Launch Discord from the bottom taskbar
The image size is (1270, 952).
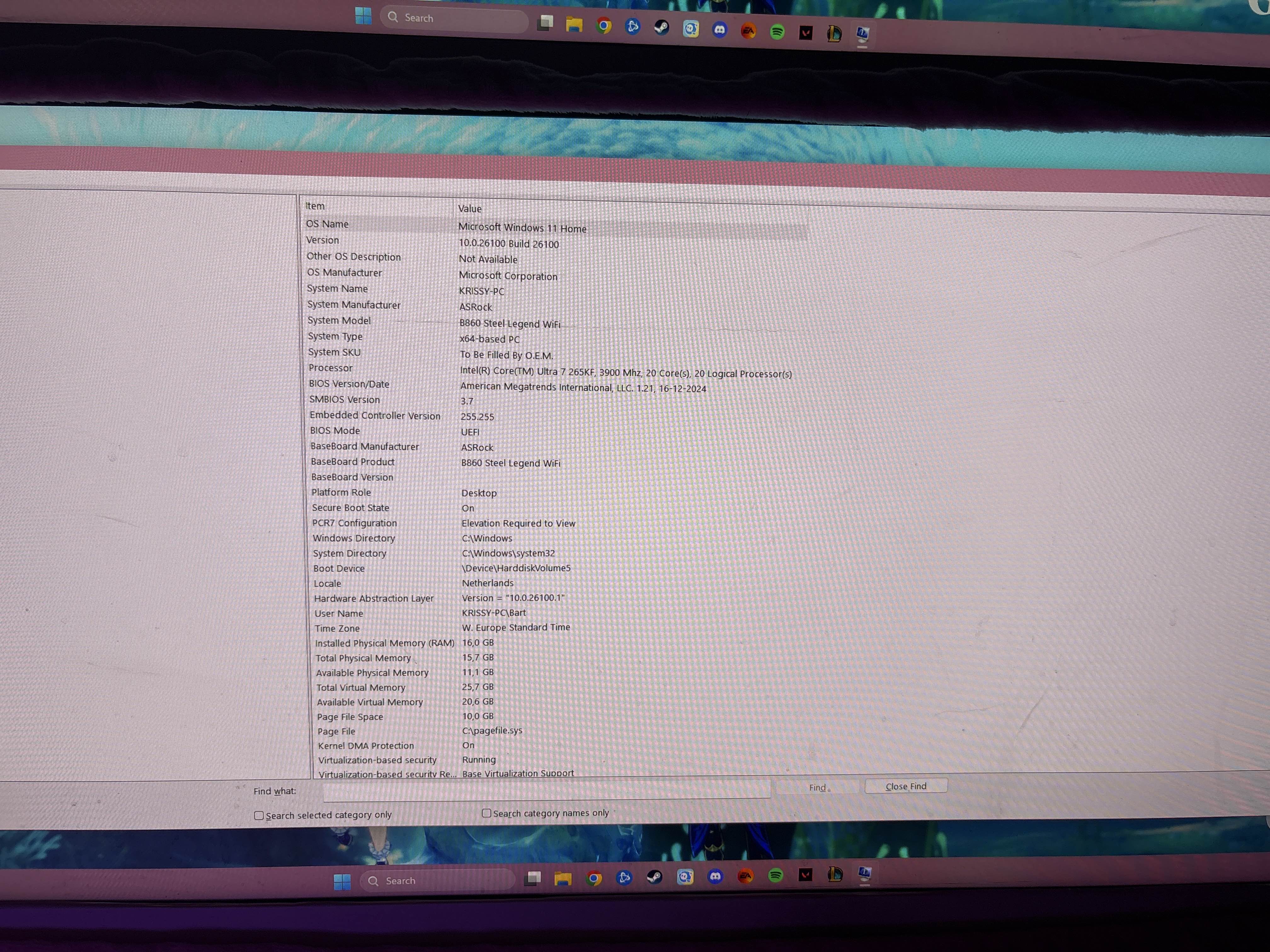pyautogui.click(x=715, y=876)
